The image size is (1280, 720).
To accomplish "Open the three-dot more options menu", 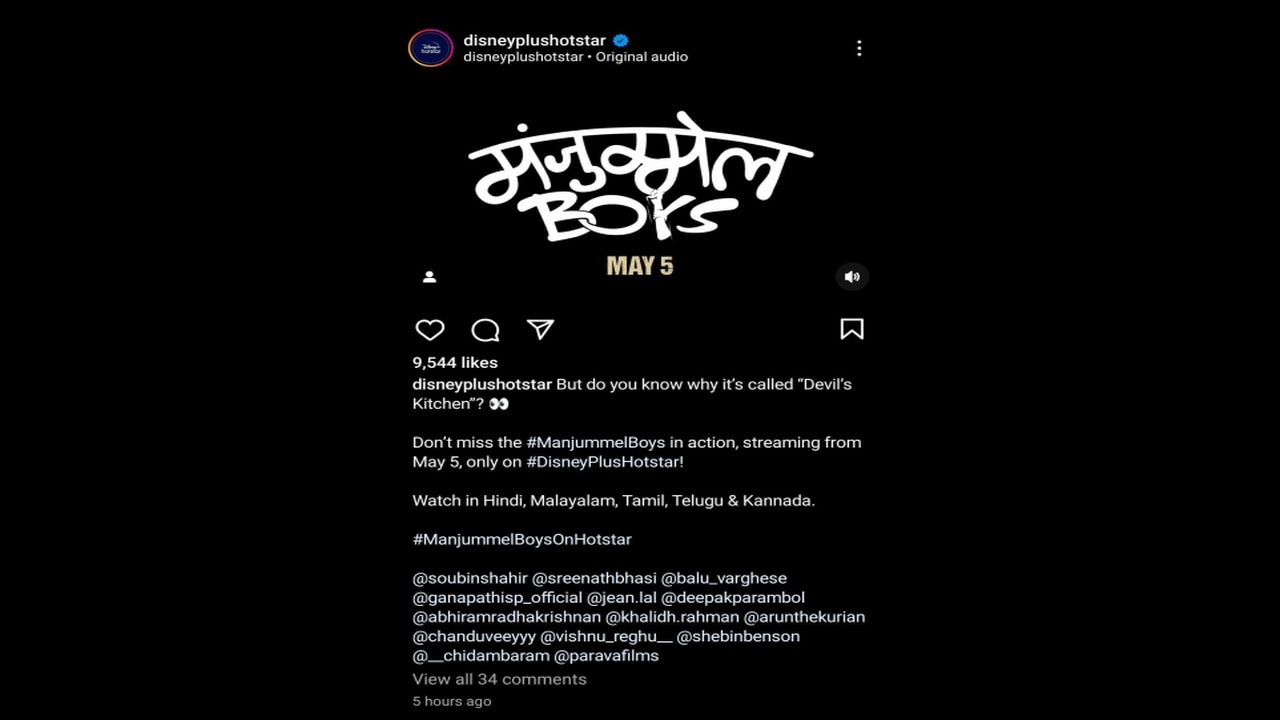I will (859, 48).
